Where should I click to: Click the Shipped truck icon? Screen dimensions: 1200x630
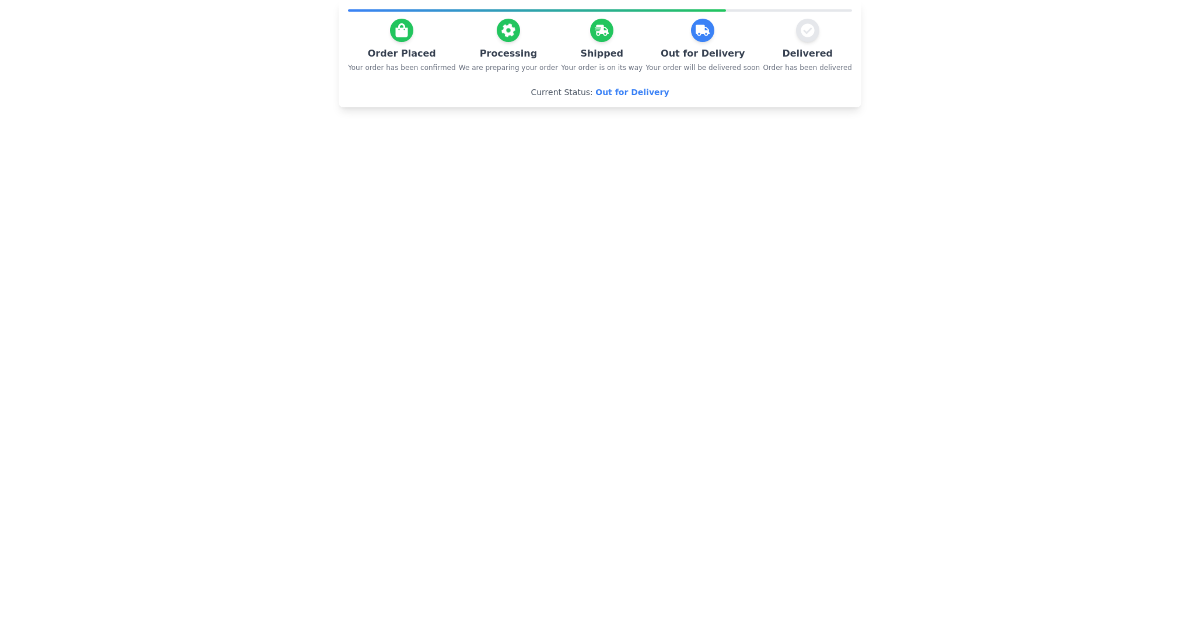pos(601,30)
